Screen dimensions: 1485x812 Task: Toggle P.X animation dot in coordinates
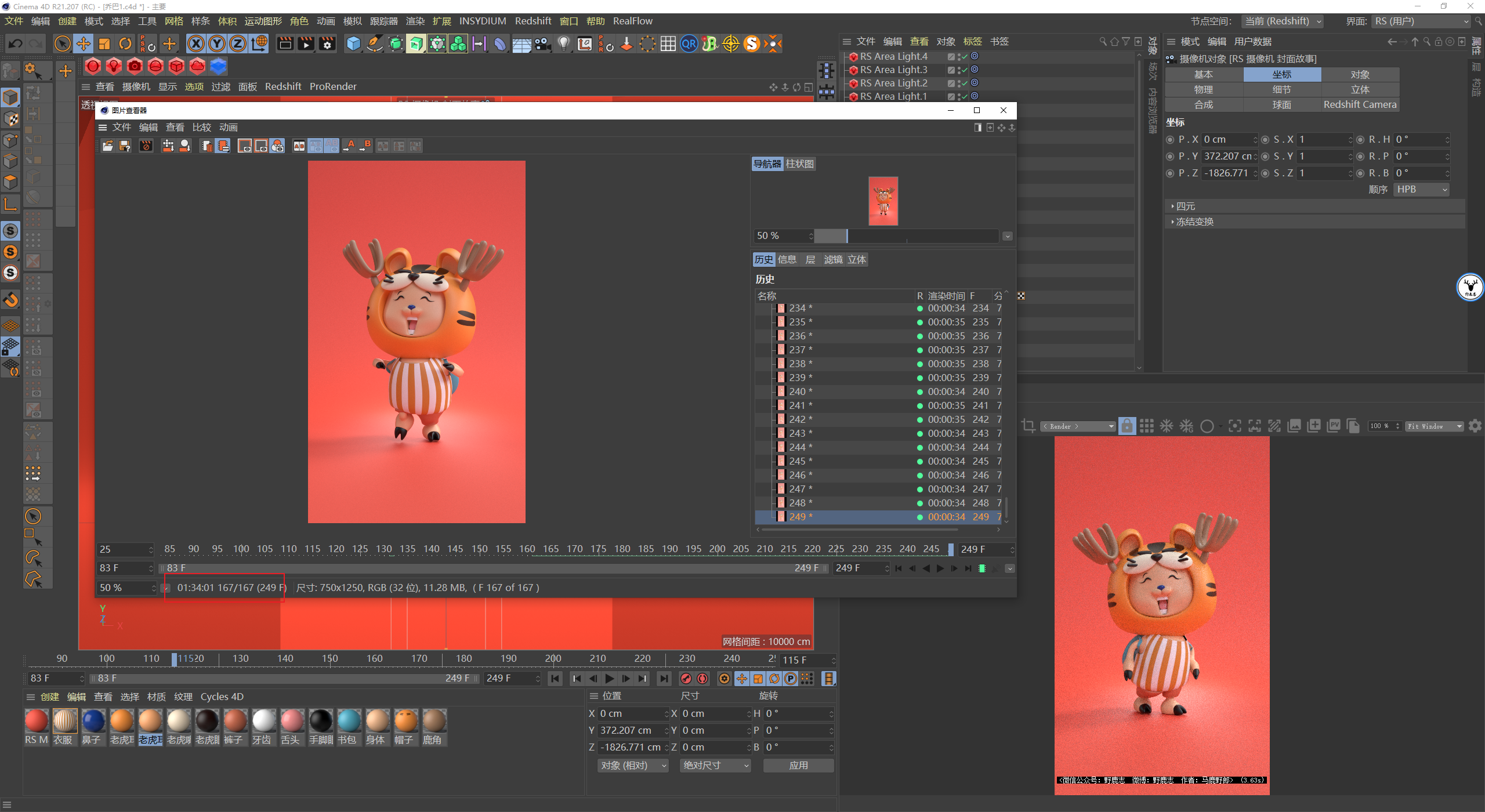click(1170, 140)
